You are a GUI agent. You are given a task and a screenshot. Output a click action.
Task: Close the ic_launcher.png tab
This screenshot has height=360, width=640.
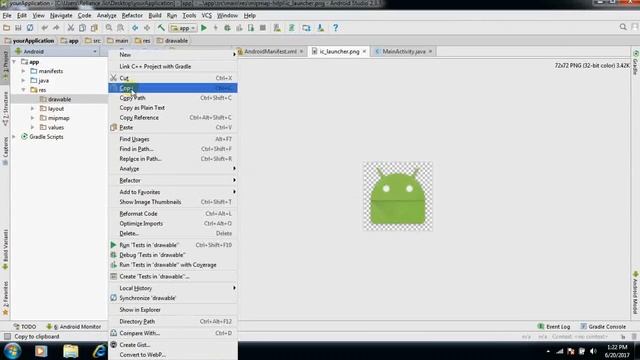[x=364, y=51]
